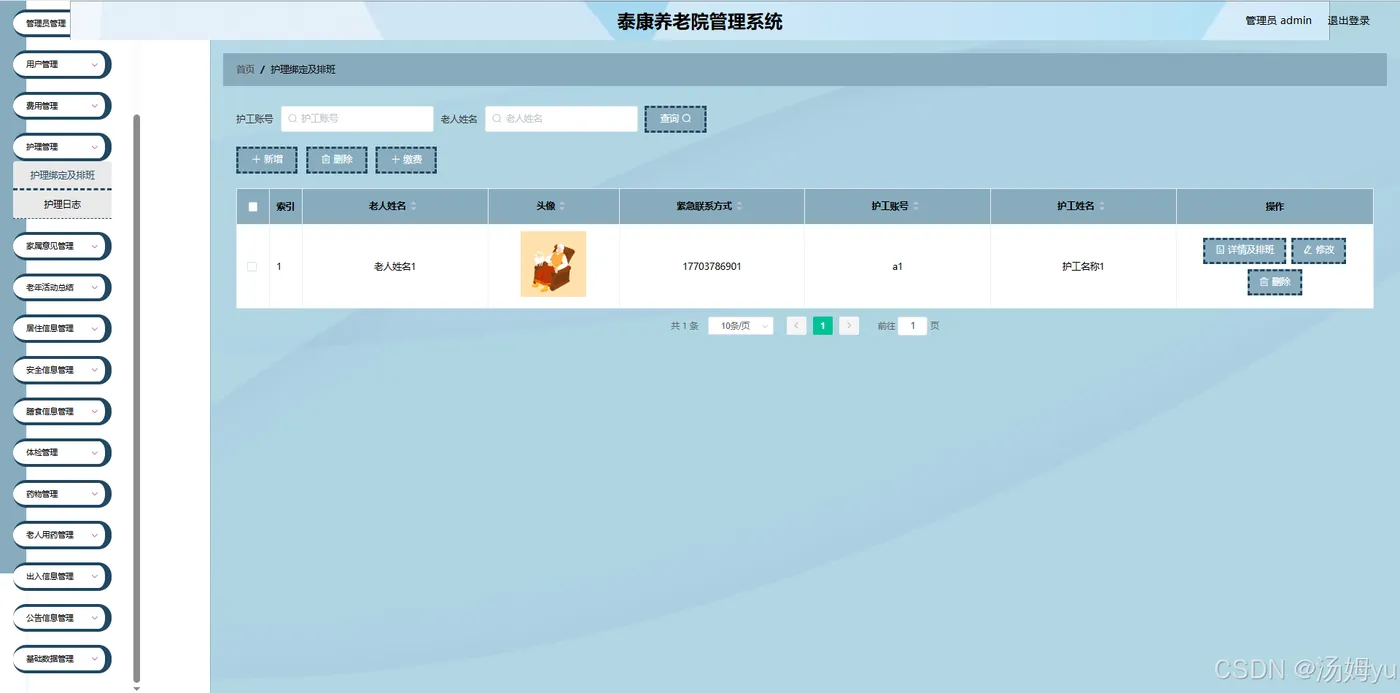
Task: Click the 管理员 admin label
Action: pos(1278,21)
